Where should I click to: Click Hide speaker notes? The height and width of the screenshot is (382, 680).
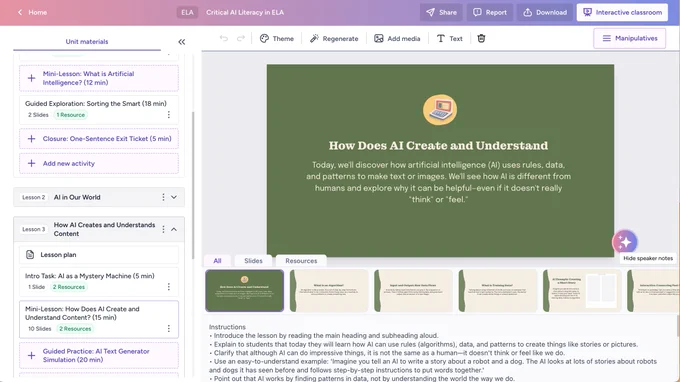pos(648,258)
